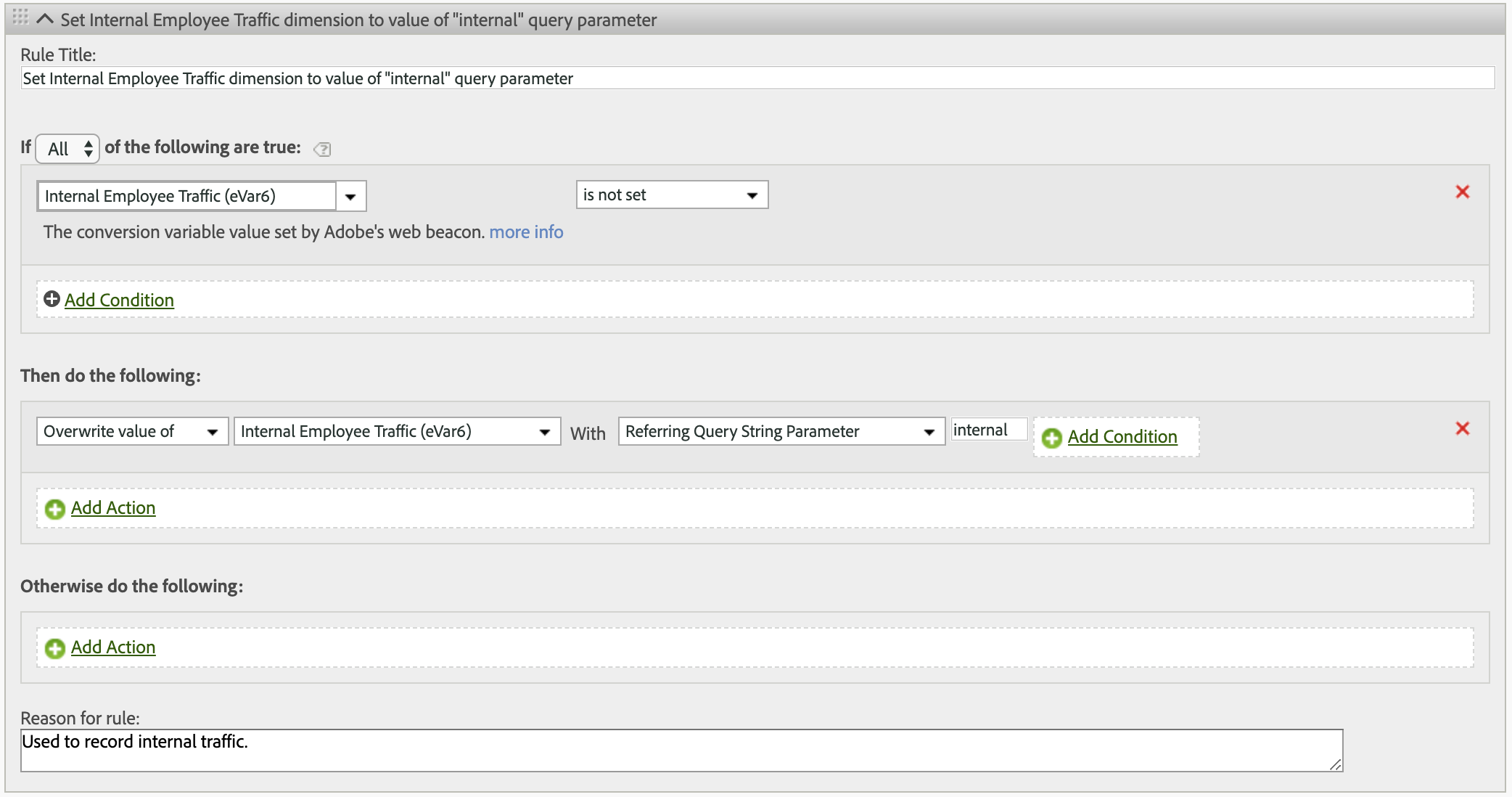Open the 'Overwrite value of' action dropdown

pos(133,431)
